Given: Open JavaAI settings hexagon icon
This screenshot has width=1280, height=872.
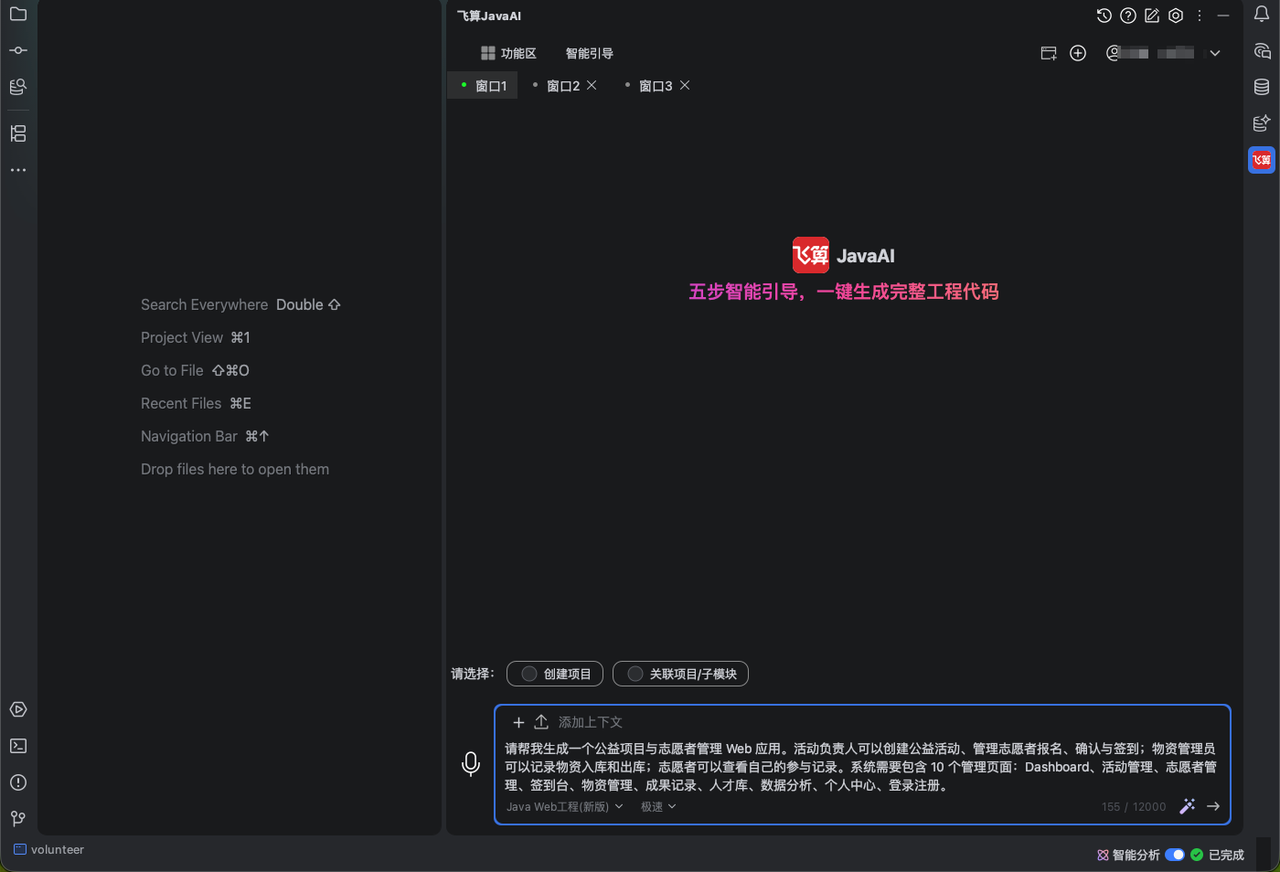Looking at the screenshot, I should pyautogui.click(x=1176, y=15).
